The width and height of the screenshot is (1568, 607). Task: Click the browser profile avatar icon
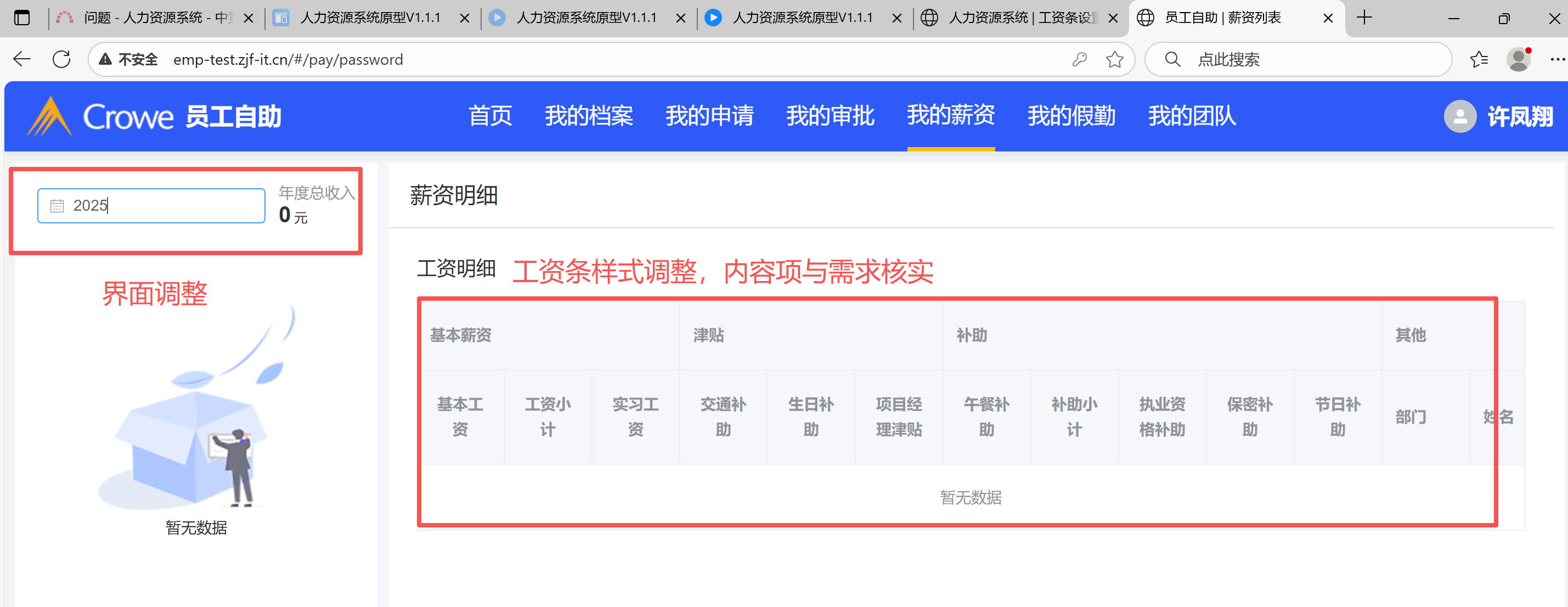1518,59
